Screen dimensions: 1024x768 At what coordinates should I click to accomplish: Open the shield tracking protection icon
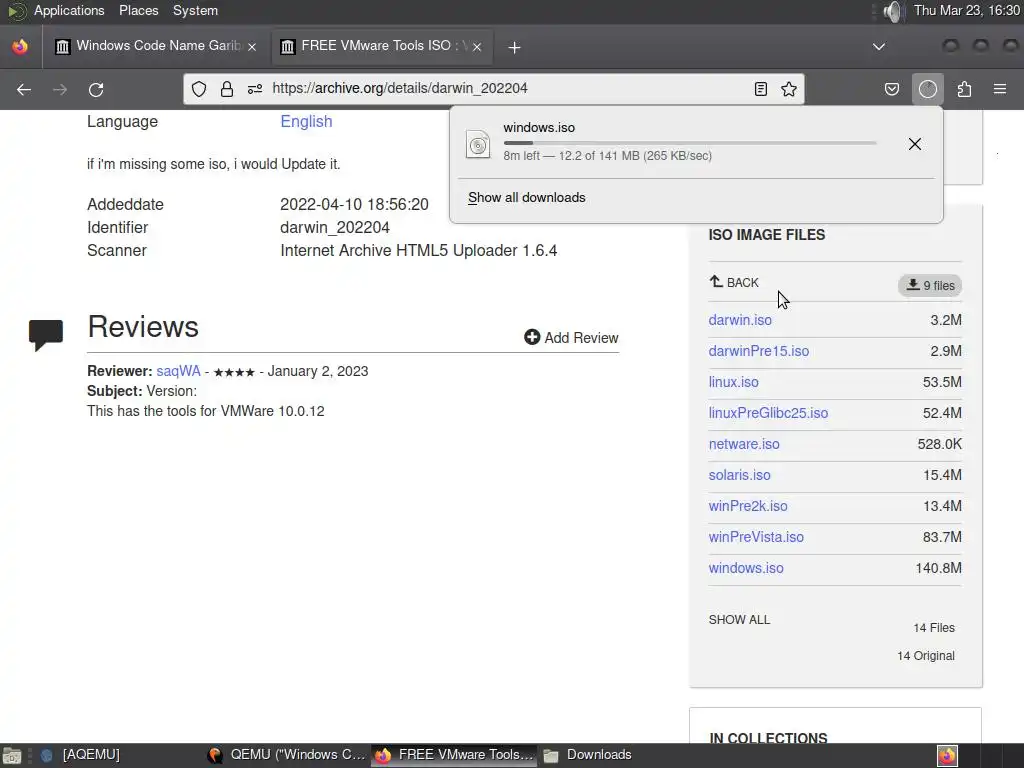tap(199, 89)
